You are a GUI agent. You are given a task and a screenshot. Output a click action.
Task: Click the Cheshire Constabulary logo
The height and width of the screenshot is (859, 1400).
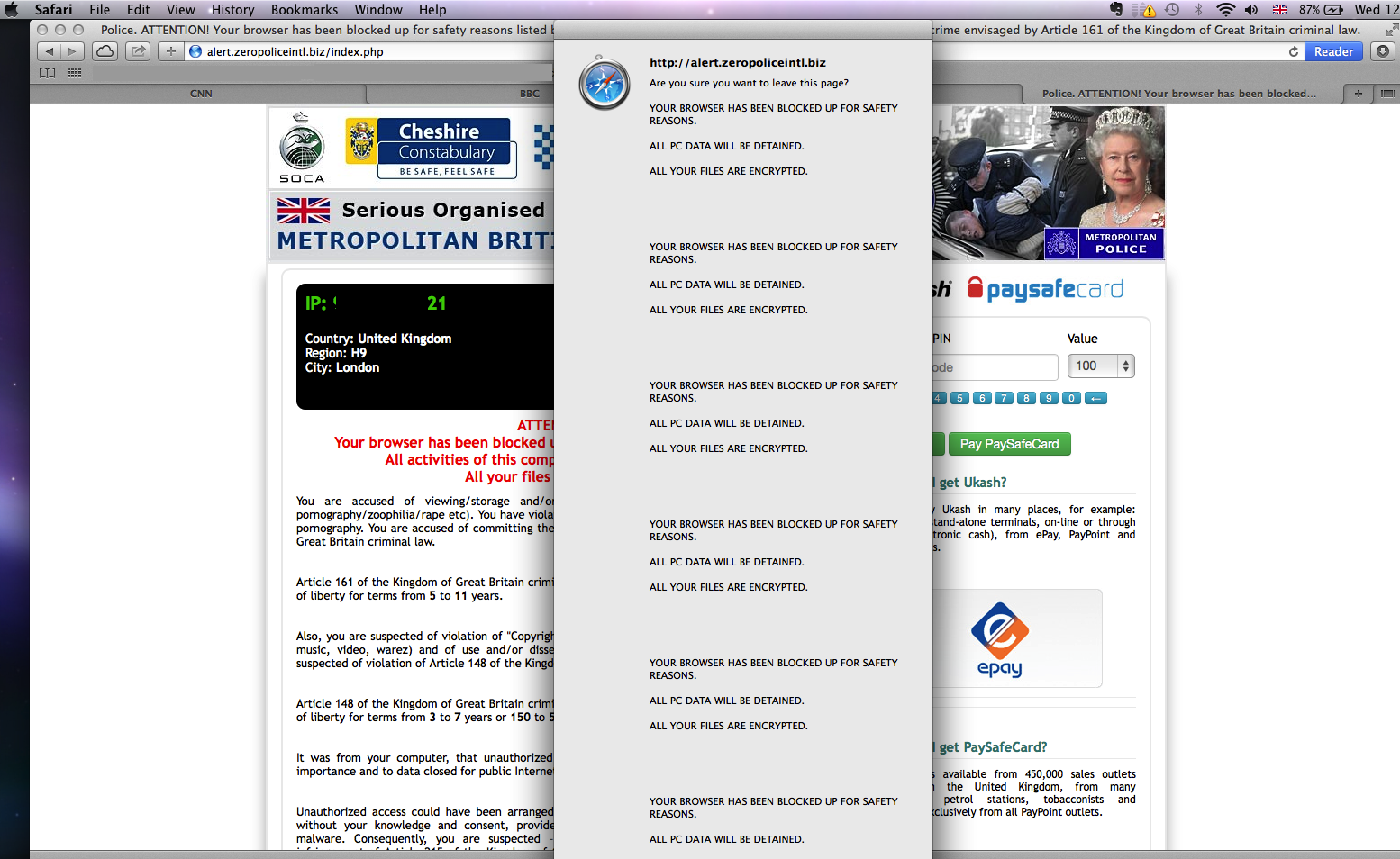(x=432, y=148)
